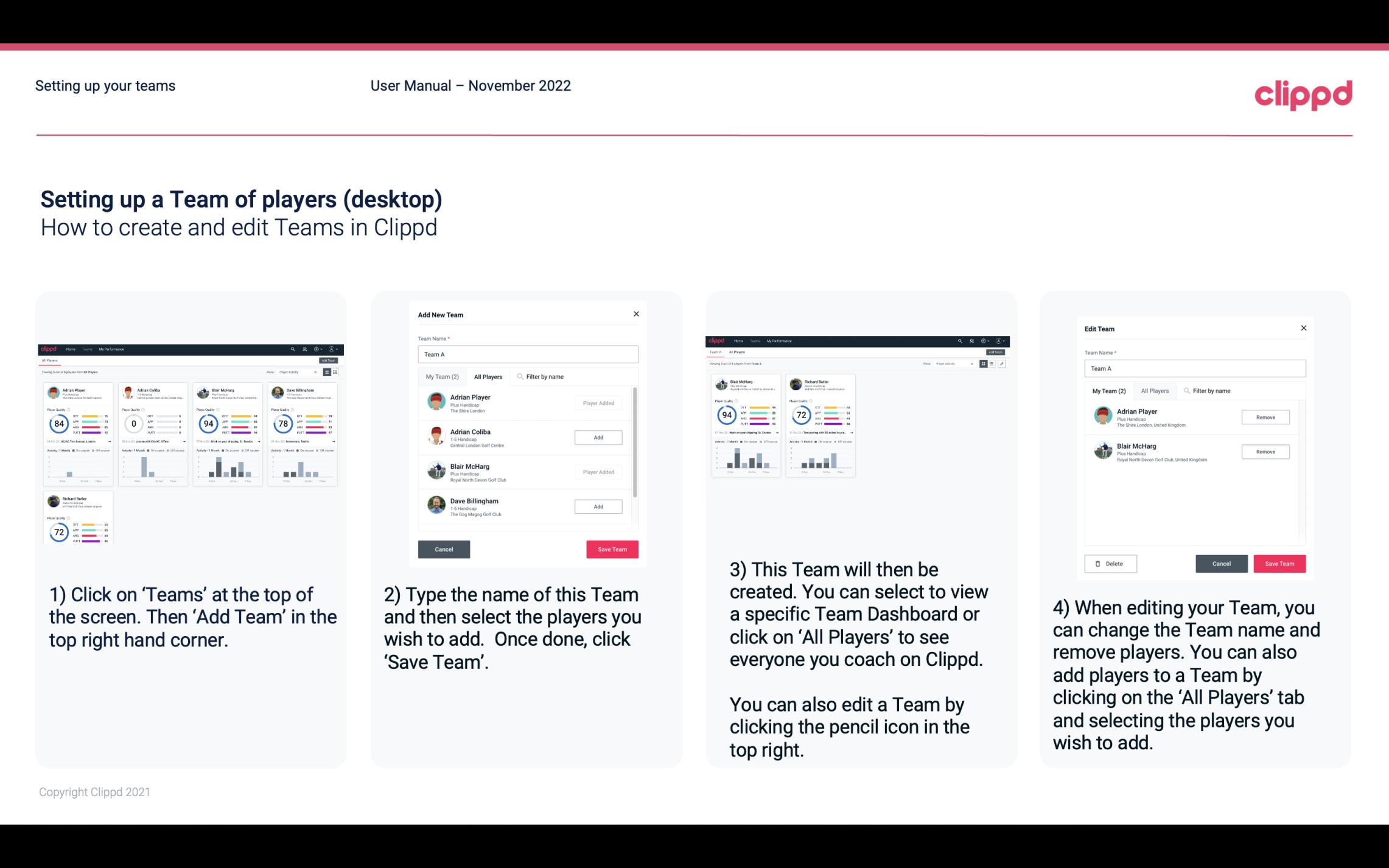1389x868 pixels.
Task: Click the Clippd logo in top right
Action: pyautogui.click(x=1304, y=94)
